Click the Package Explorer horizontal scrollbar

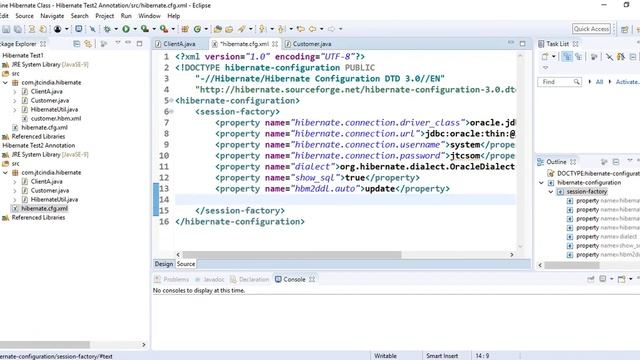pyautogui.click(x=44, y=344)
